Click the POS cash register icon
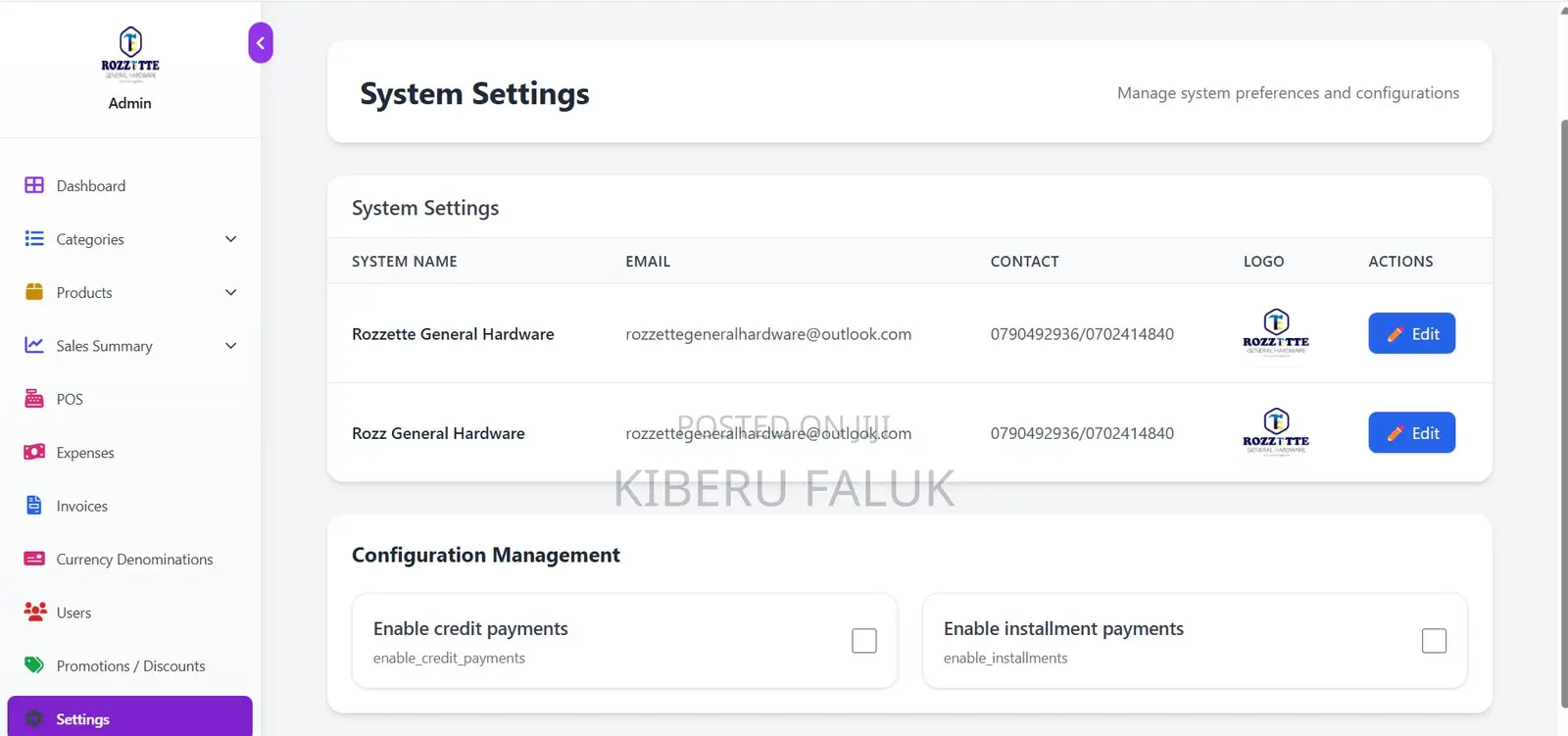1568x736 pixels. coord(34,399)
